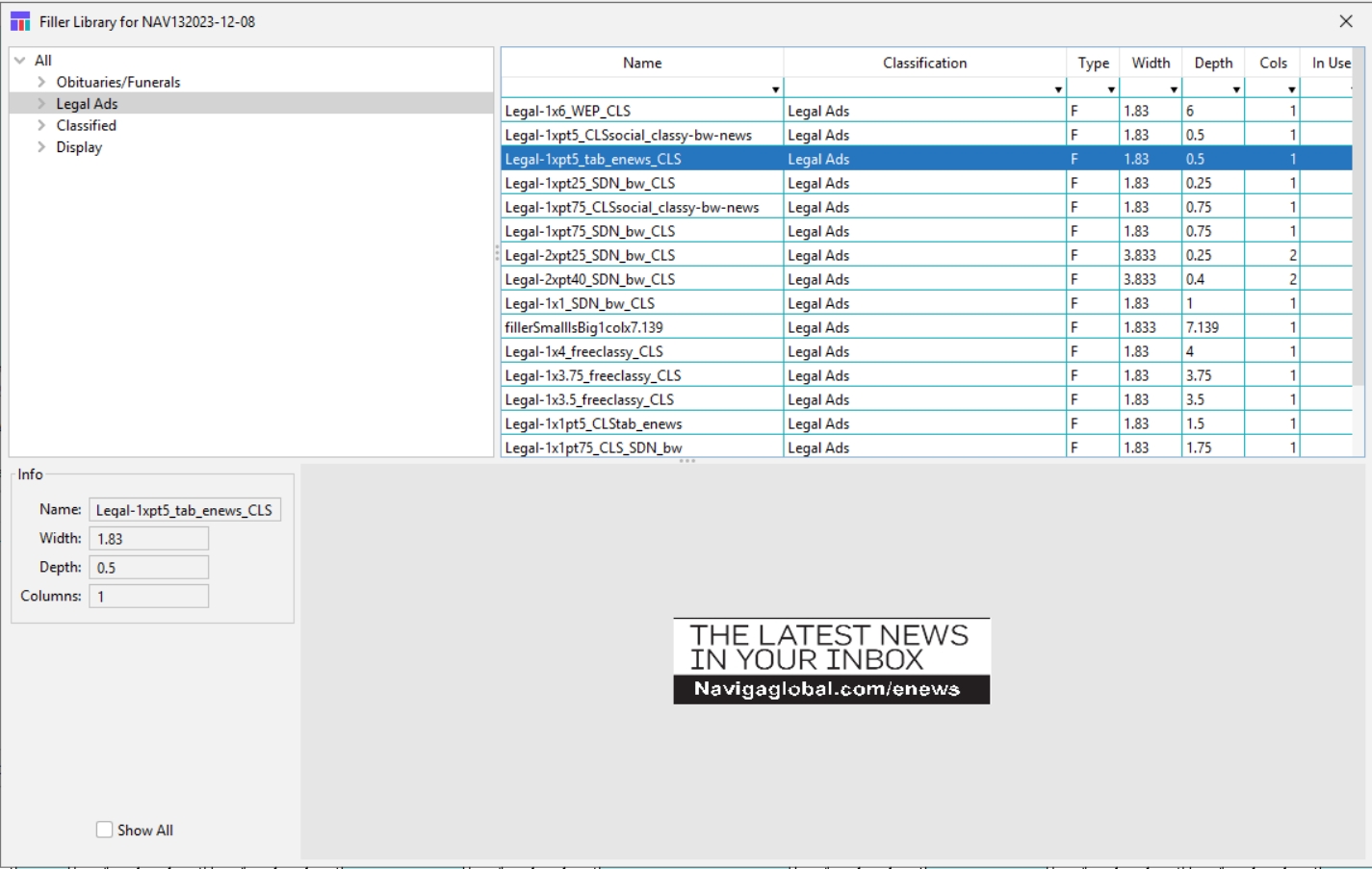
Task: Select the Legal Ads tree item
Action: 87,104
